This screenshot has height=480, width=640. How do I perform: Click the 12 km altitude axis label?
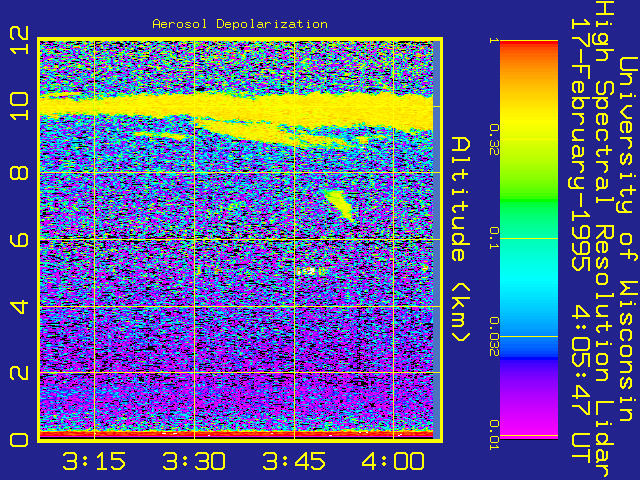pyautogui.click(x=19, y=40)
